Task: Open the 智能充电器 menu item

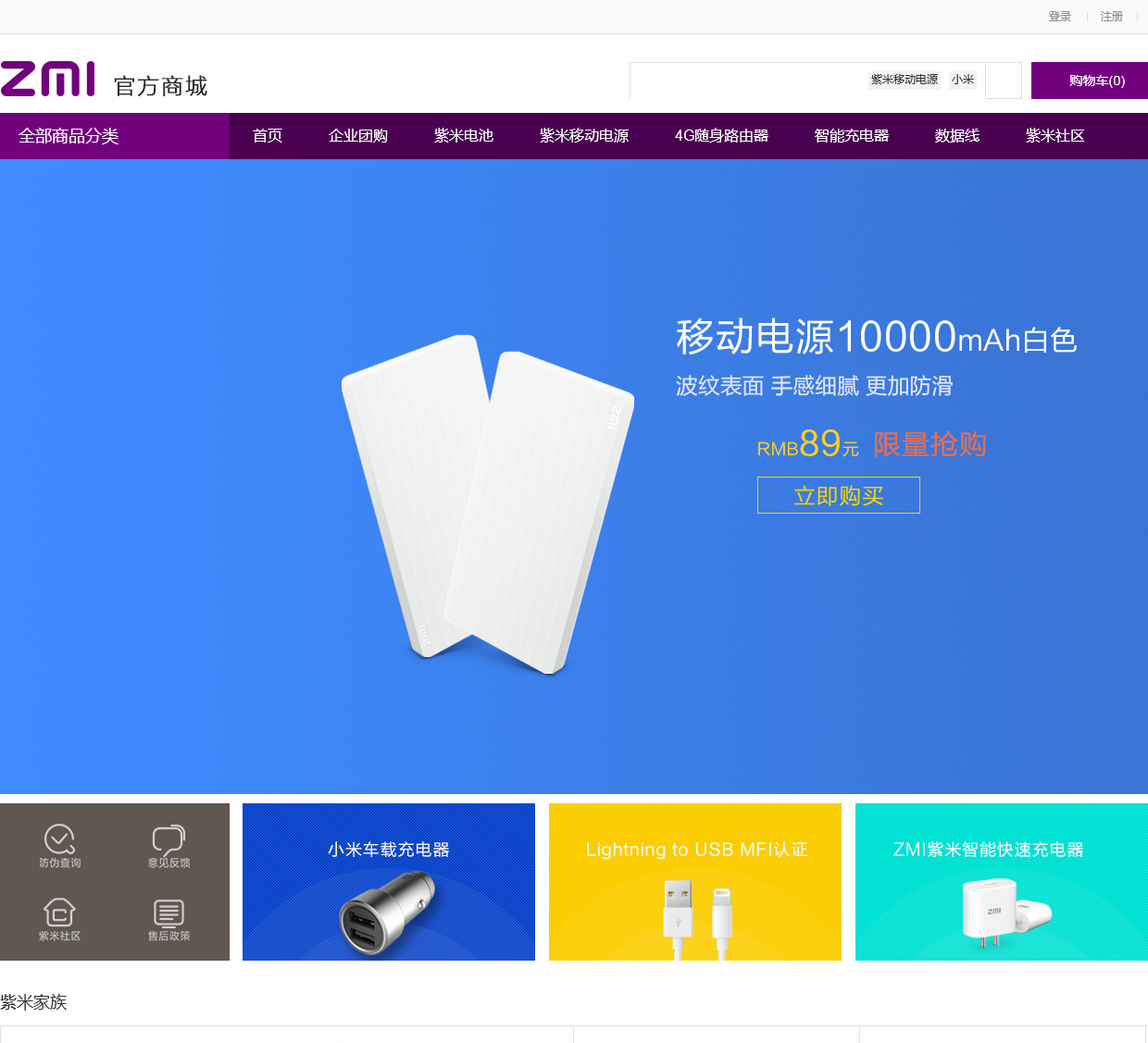Action: 852,136
